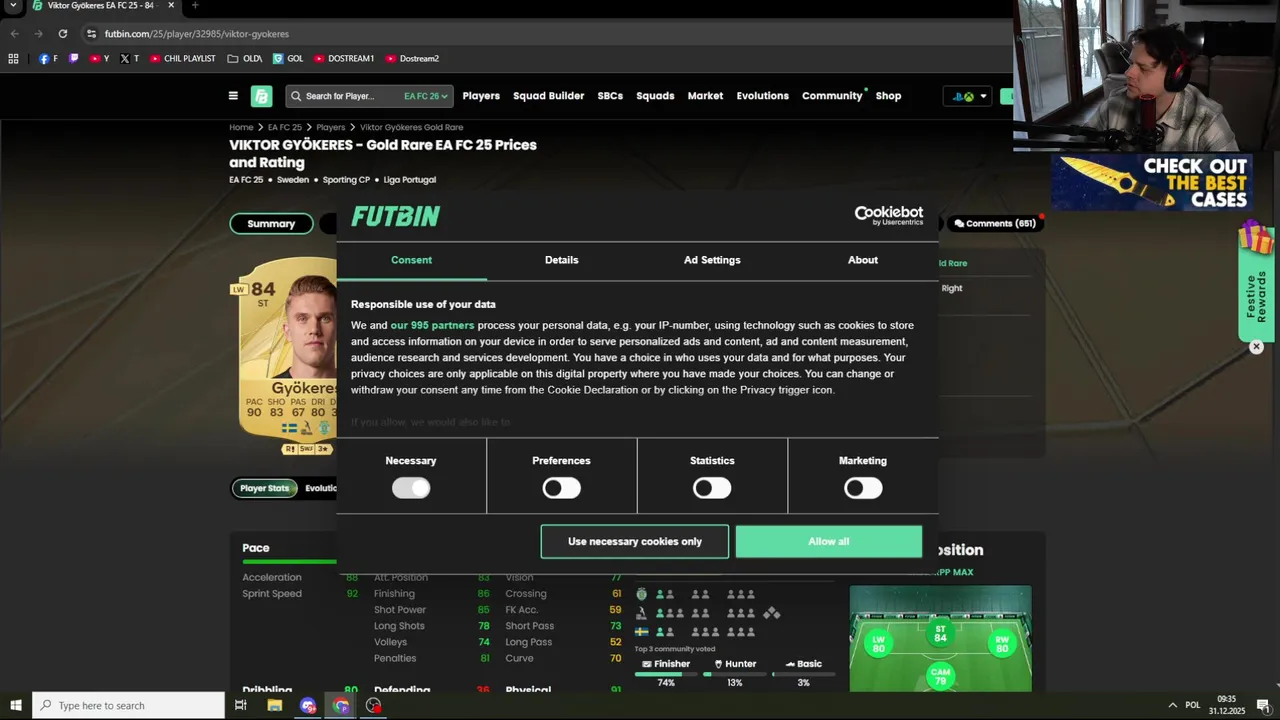The image size is (1280, 720).
Task: Open the Facebook 'F' bookmark
Action: point(48,59)
